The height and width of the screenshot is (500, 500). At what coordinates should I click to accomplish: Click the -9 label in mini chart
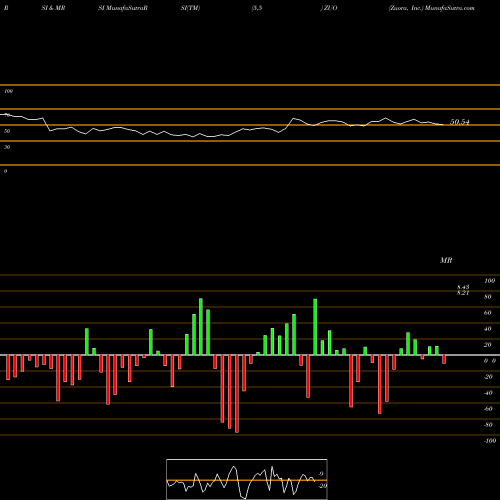(x=320, y=474)
